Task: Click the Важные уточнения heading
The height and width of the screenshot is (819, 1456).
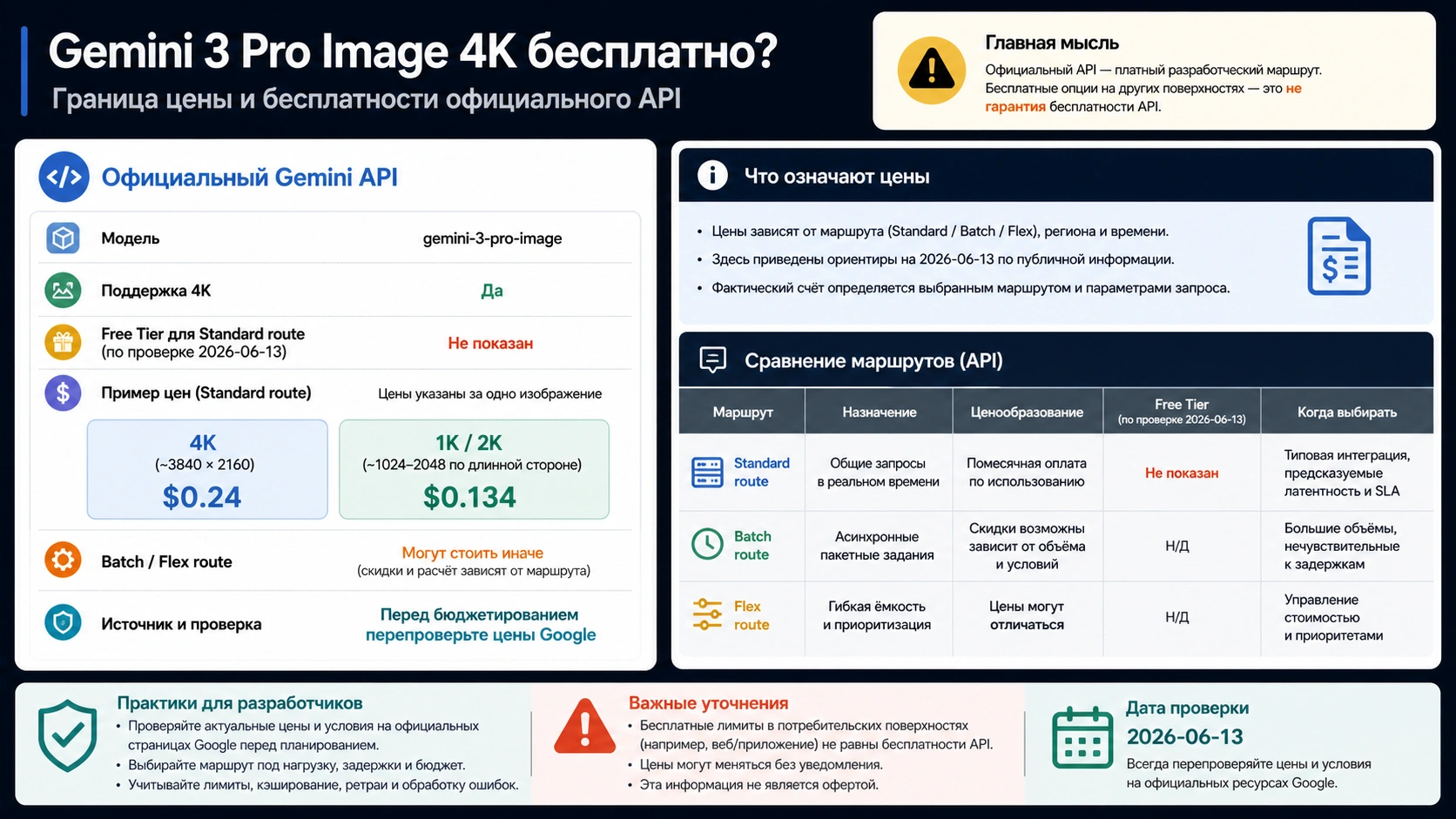Action: [x=708, y=703]
